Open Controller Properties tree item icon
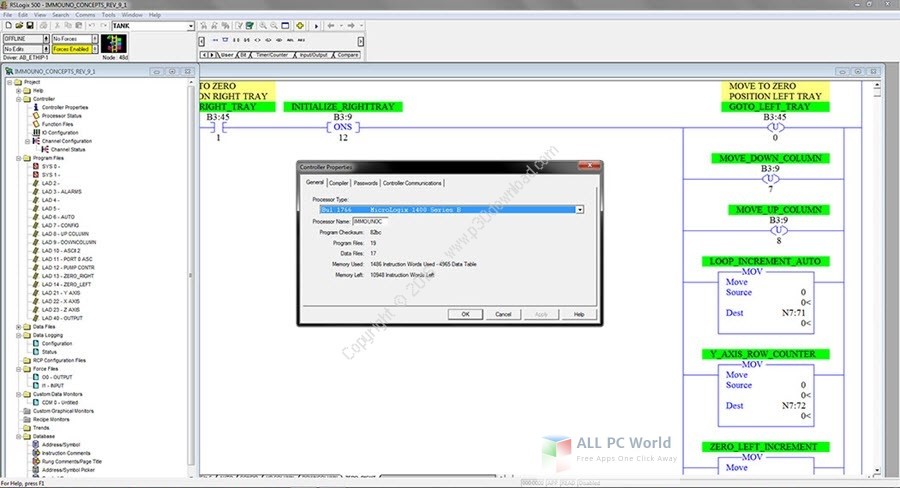Image resolution: width=900 pixels, height=488 pixels. (x=36, y=107)
